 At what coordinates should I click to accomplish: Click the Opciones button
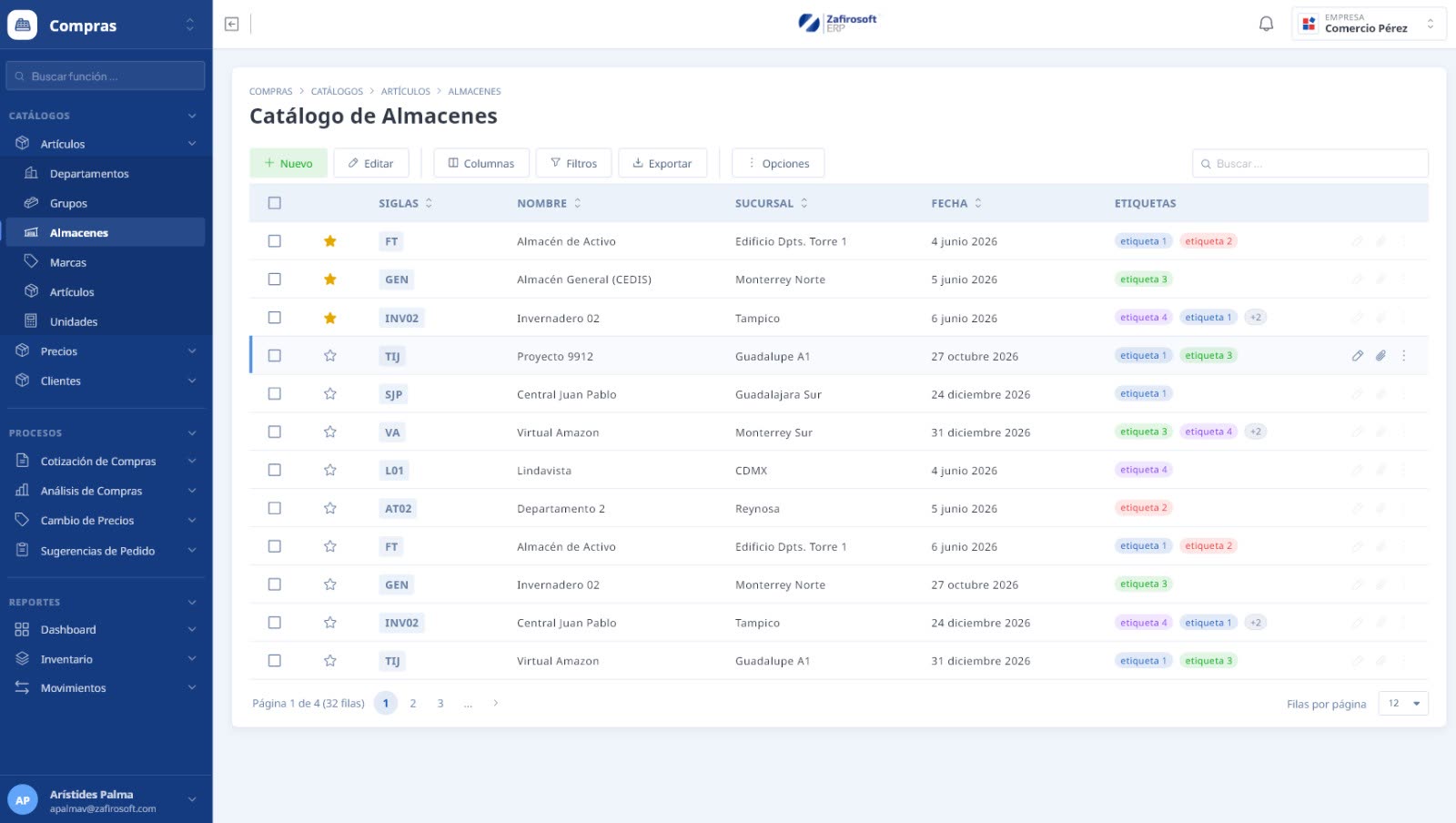[x=778, y=163]
